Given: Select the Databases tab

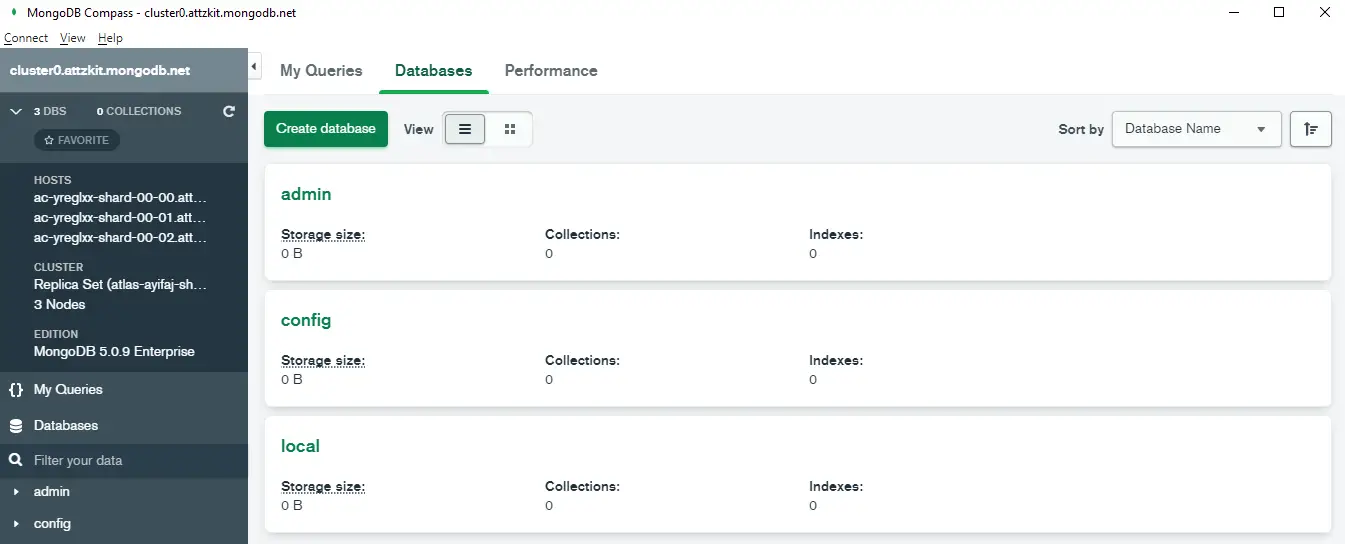Looking at the screenshot, I should (x=434, y=71).
